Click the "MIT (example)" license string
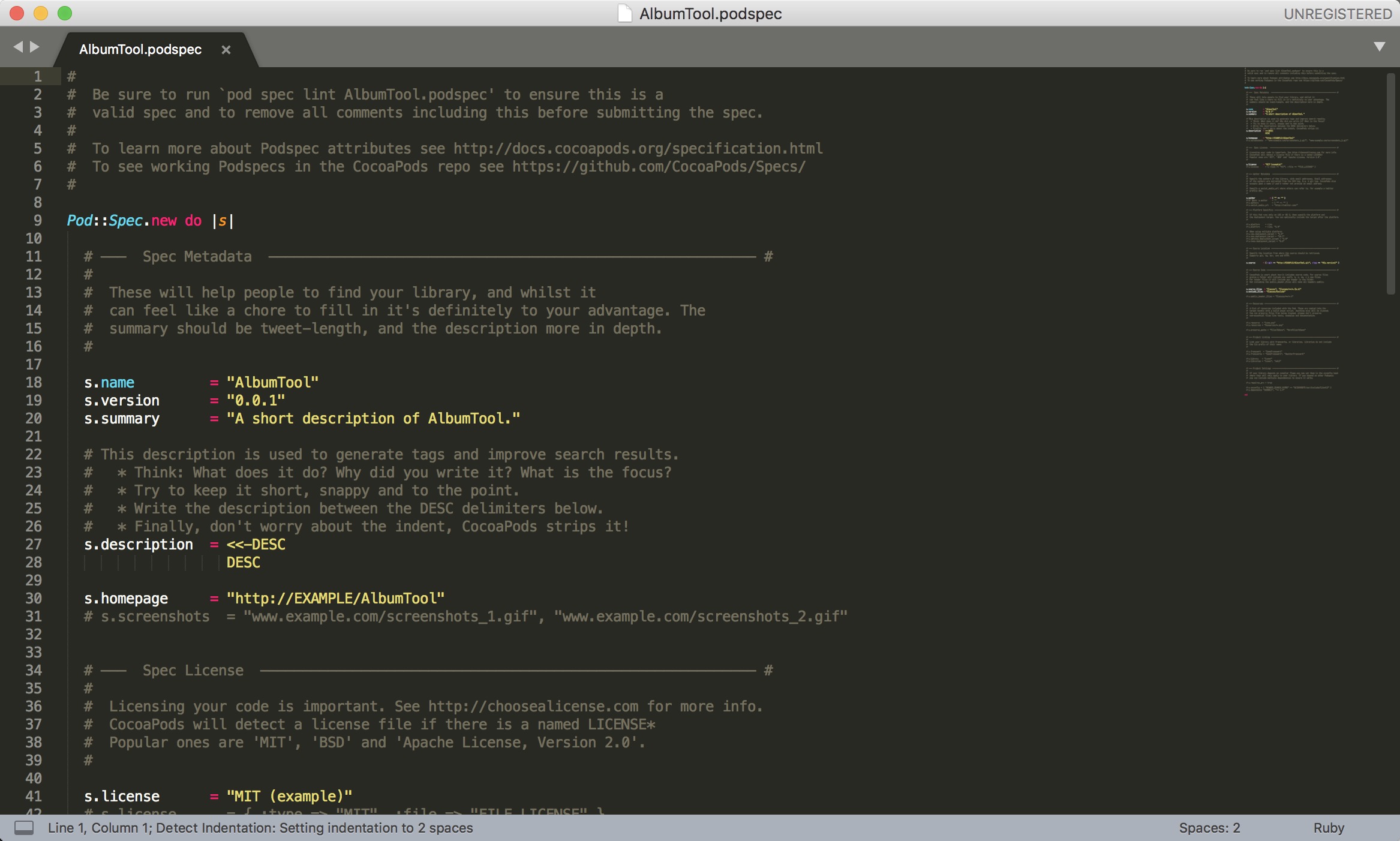 (x=289, y=797)
